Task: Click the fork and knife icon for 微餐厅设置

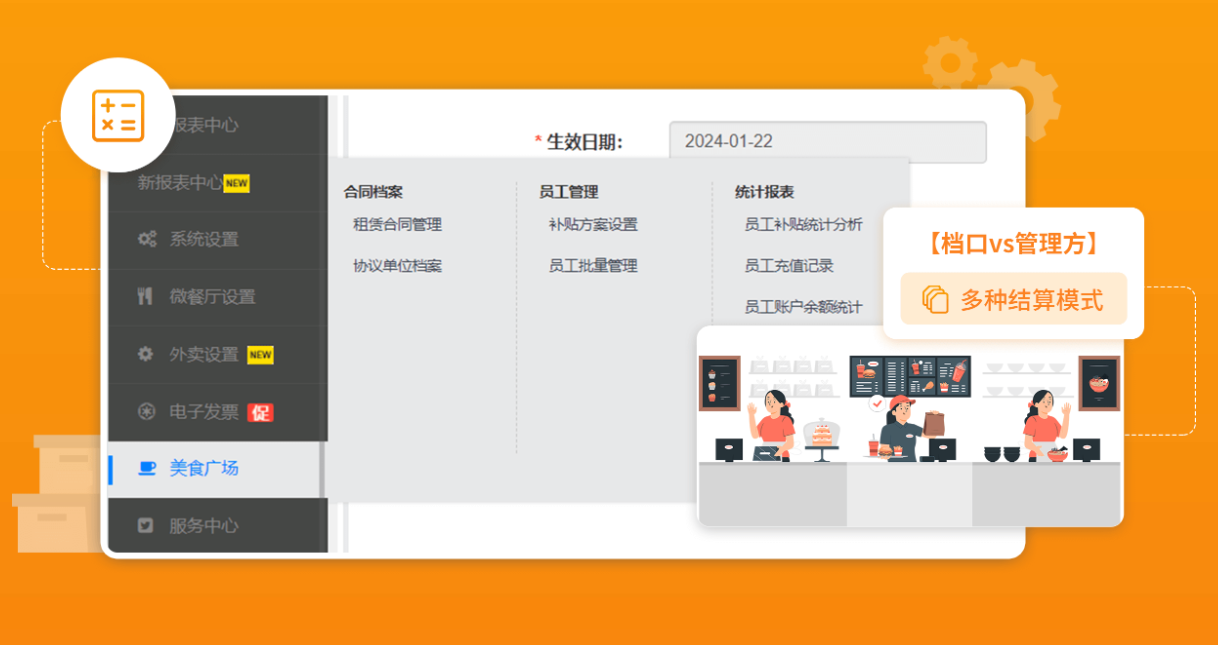Action: 146,297
